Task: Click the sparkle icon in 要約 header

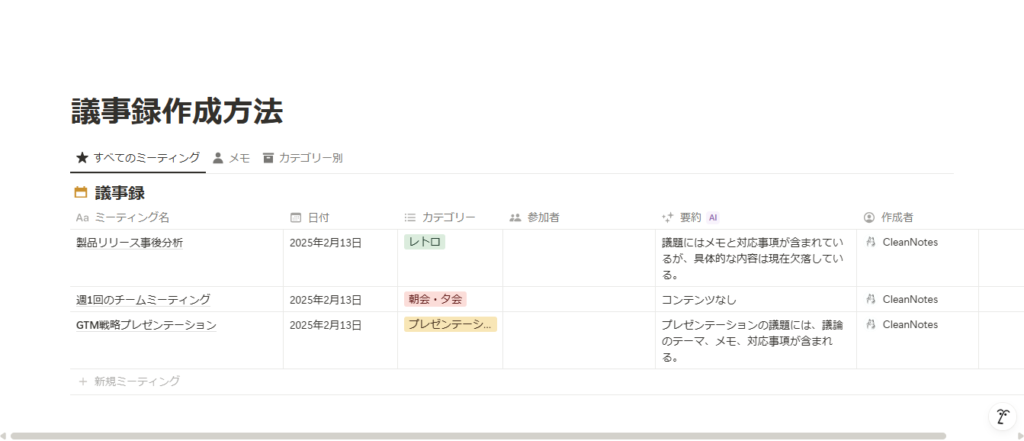Action: [x=667, y=218]
